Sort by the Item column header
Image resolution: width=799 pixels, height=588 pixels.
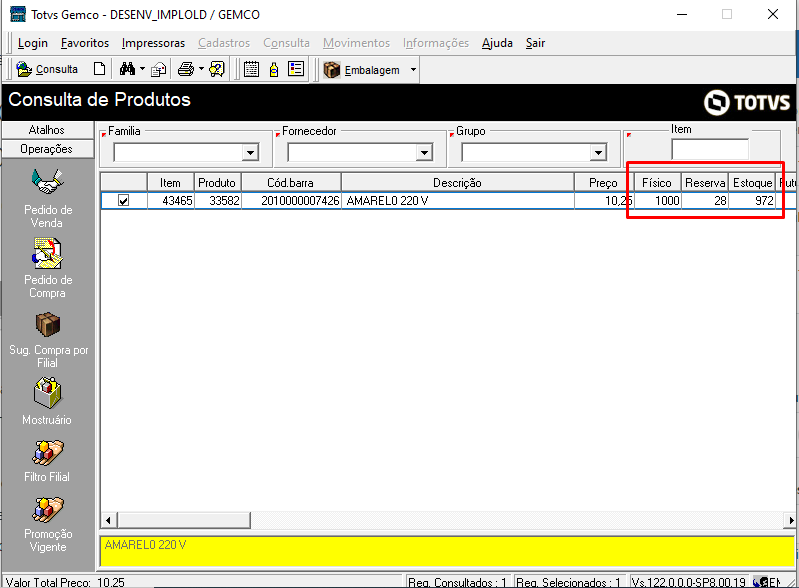point(170,182)
